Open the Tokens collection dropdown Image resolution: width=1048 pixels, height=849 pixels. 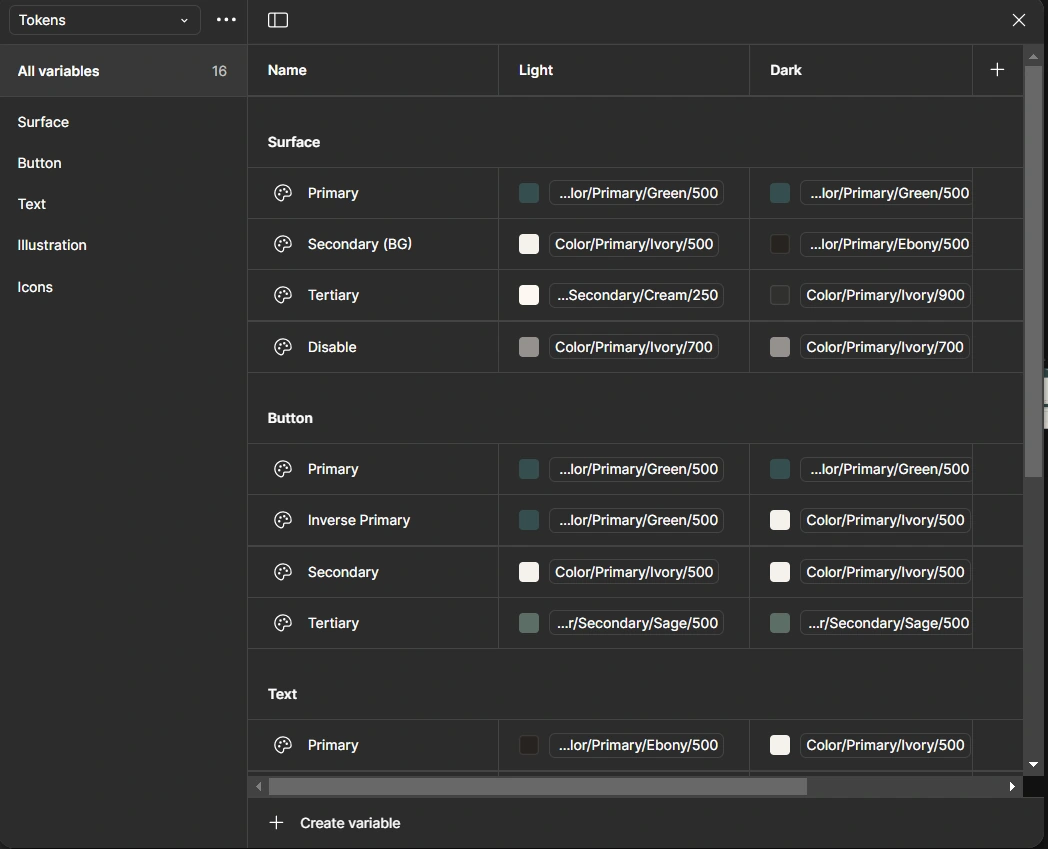tap(104, 20)
